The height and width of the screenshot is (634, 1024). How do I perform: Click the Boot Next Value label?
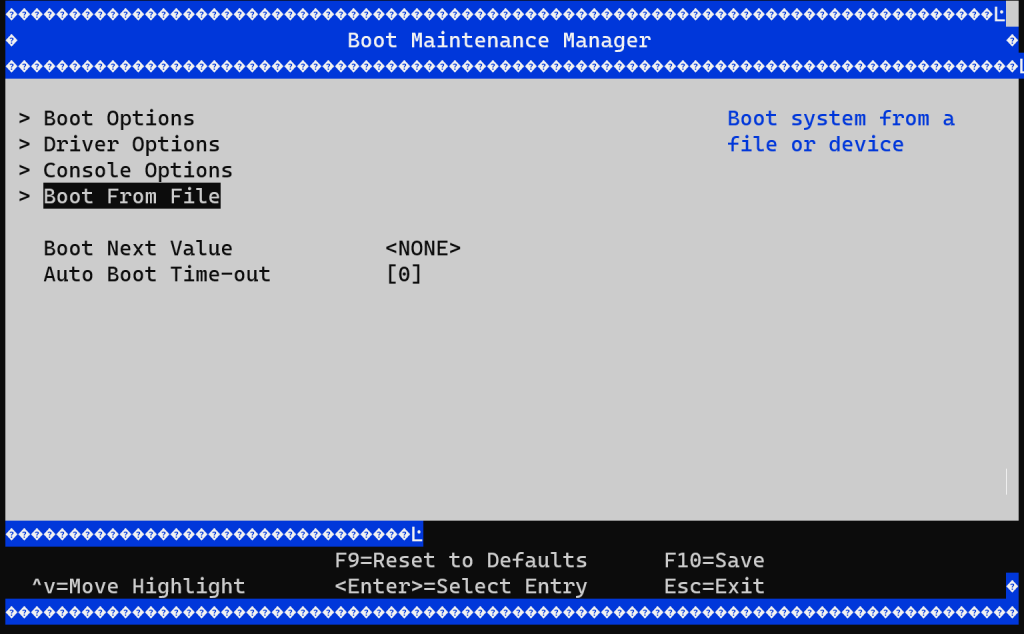pos(137,249)
